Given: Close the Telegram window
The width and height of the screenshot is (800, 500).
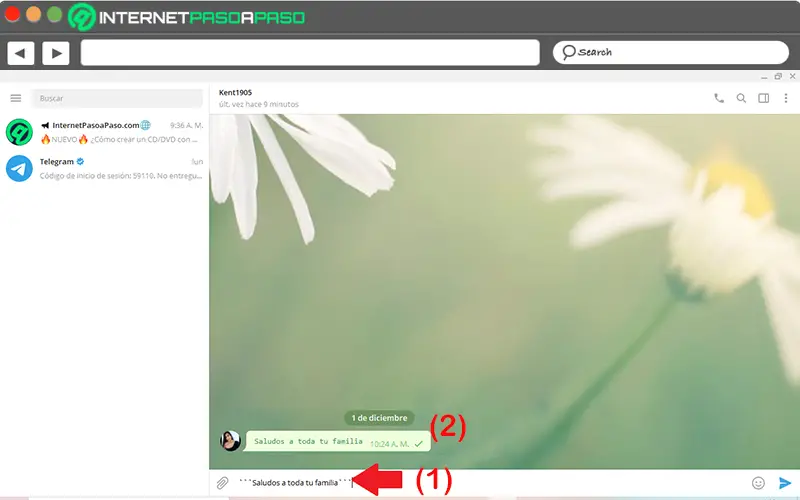Looking at the screenshot, I should pyautogui.click(x=792, y=77).
